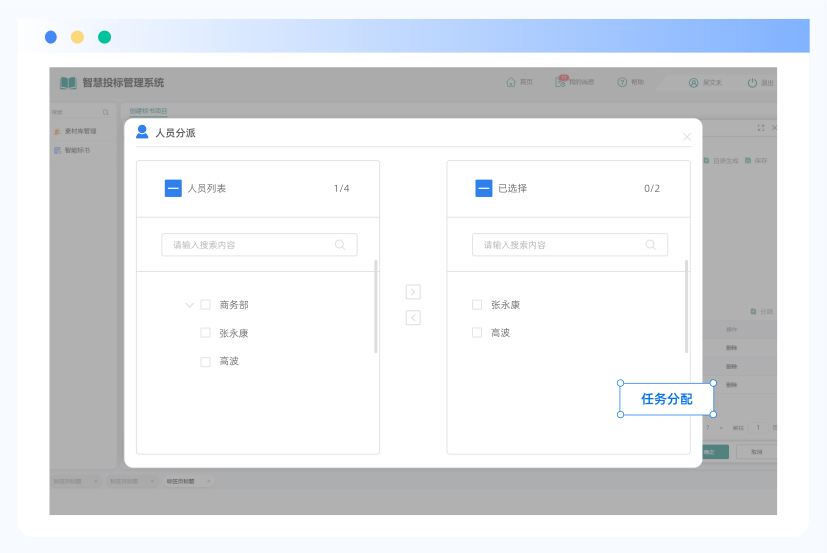Click the 取消 button
This screenshot has height=553, width=827.
click(x=755, y=452)
